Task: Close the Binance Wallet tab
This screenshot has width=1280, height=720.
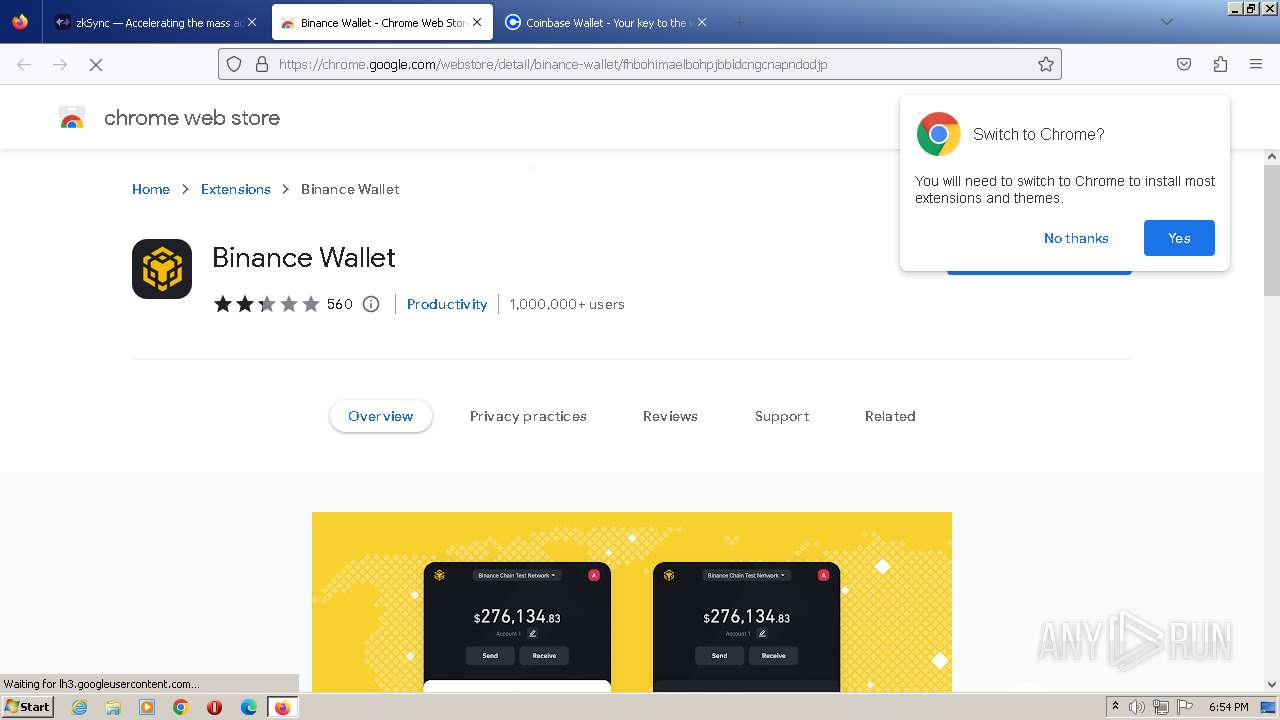Action: (x=477, y=22)
